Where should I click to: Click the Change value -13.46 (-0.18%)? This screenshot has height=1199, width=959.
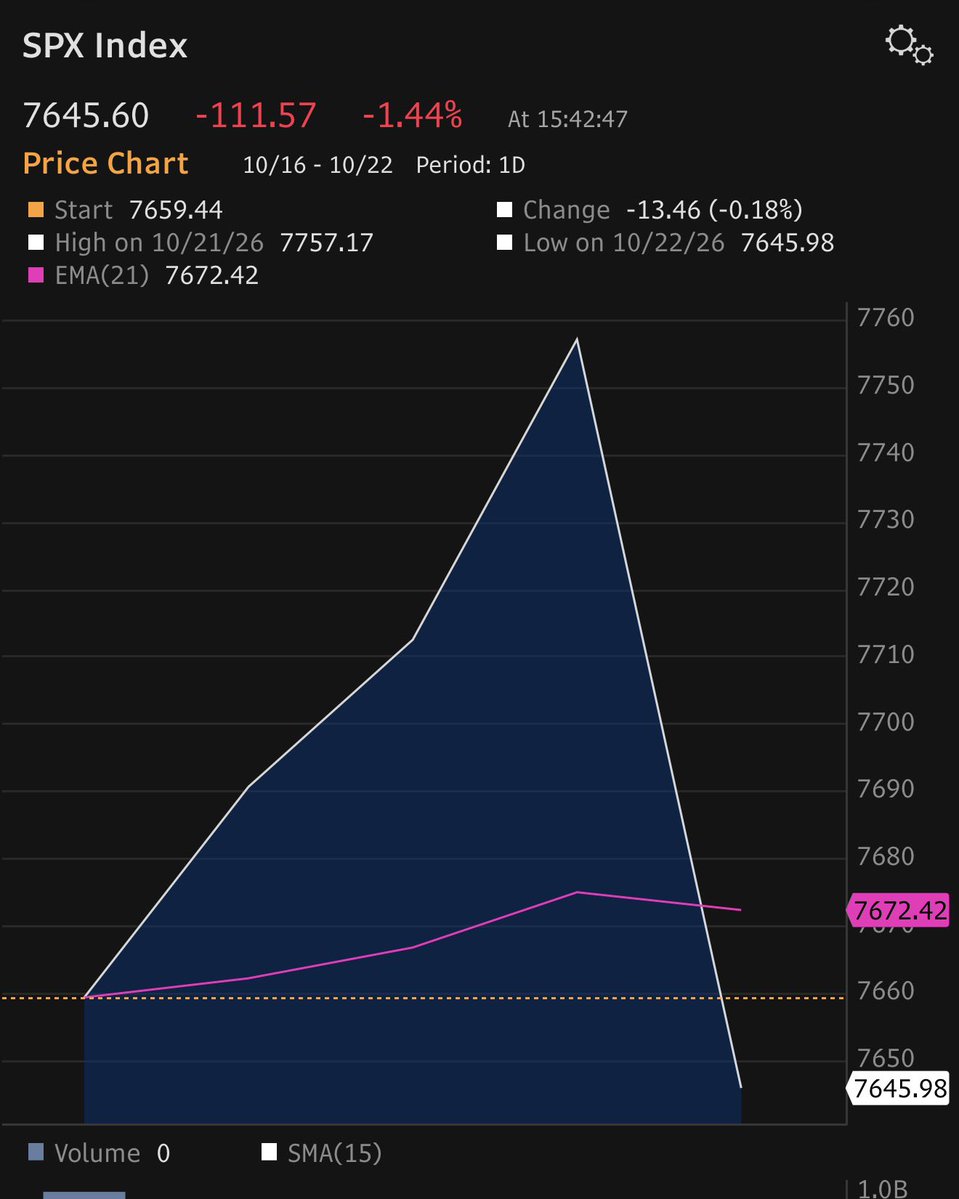714,210
